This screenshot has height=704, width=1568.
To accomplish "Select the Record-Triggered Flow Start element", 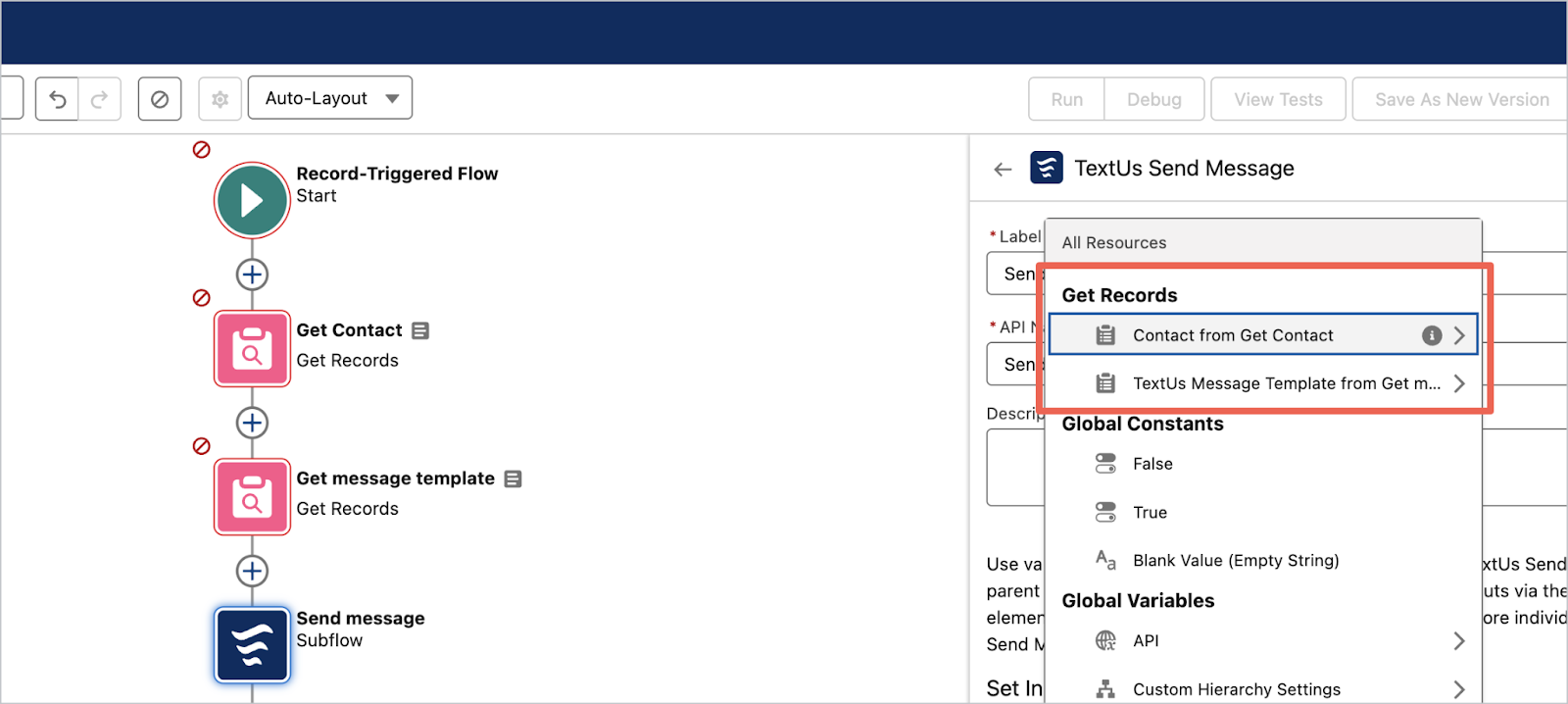I will [252, 200].
